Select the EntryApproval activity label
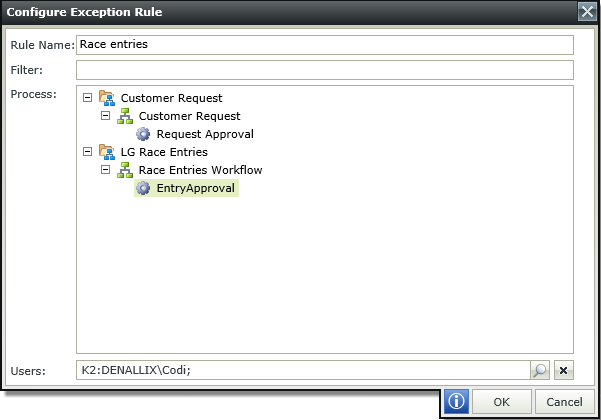Image resolution: width=601 pixels, height=420 pixels. pyautogui.click(x=195, y=188)
